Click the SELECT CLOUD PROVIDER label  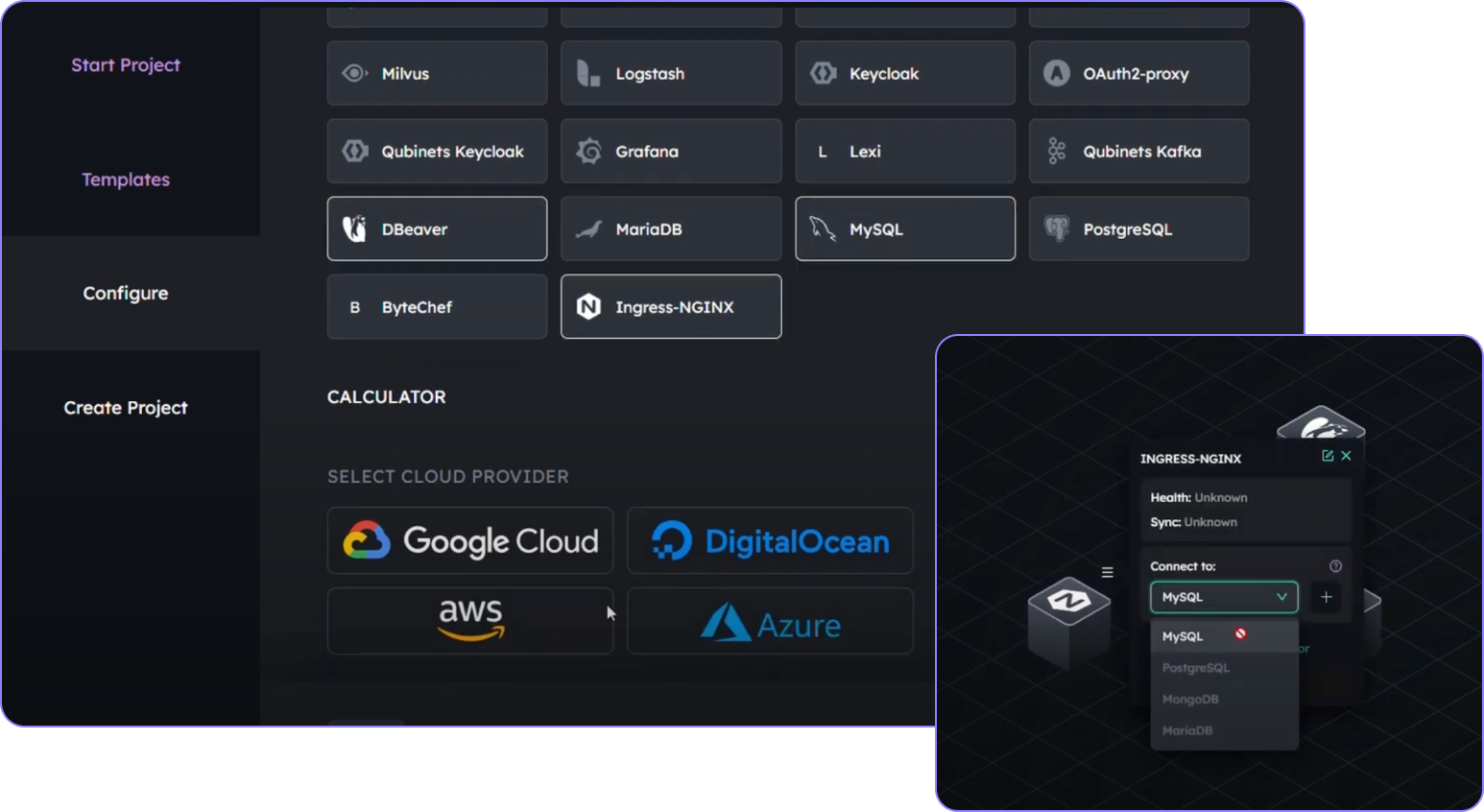click(447, 476)
